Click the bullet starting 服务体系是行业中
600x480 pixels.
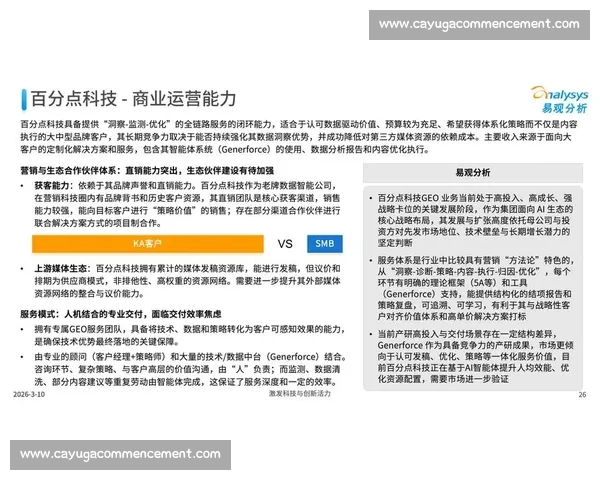[476, 288]
